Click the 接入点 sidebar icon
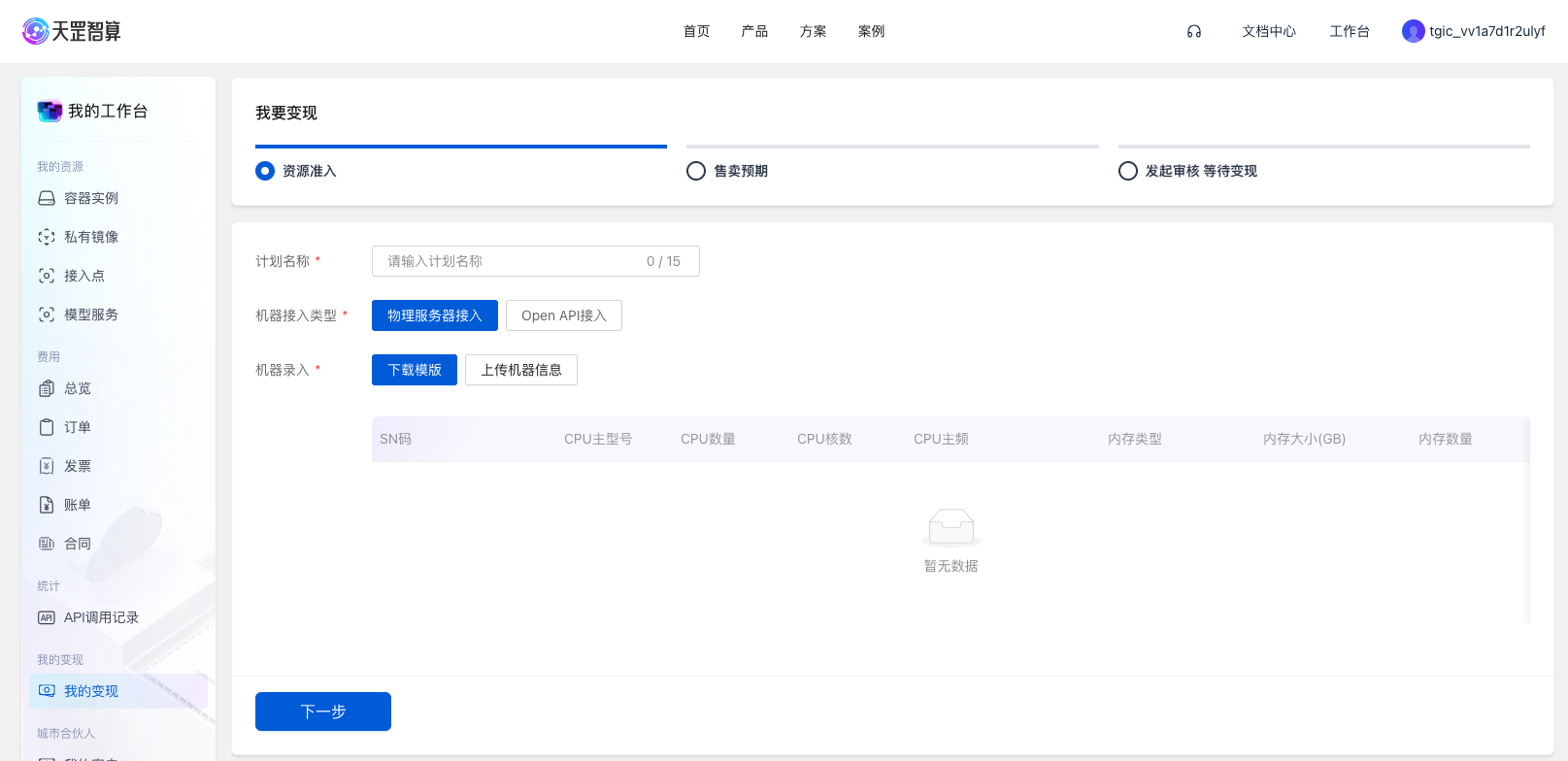 [47, 276]
